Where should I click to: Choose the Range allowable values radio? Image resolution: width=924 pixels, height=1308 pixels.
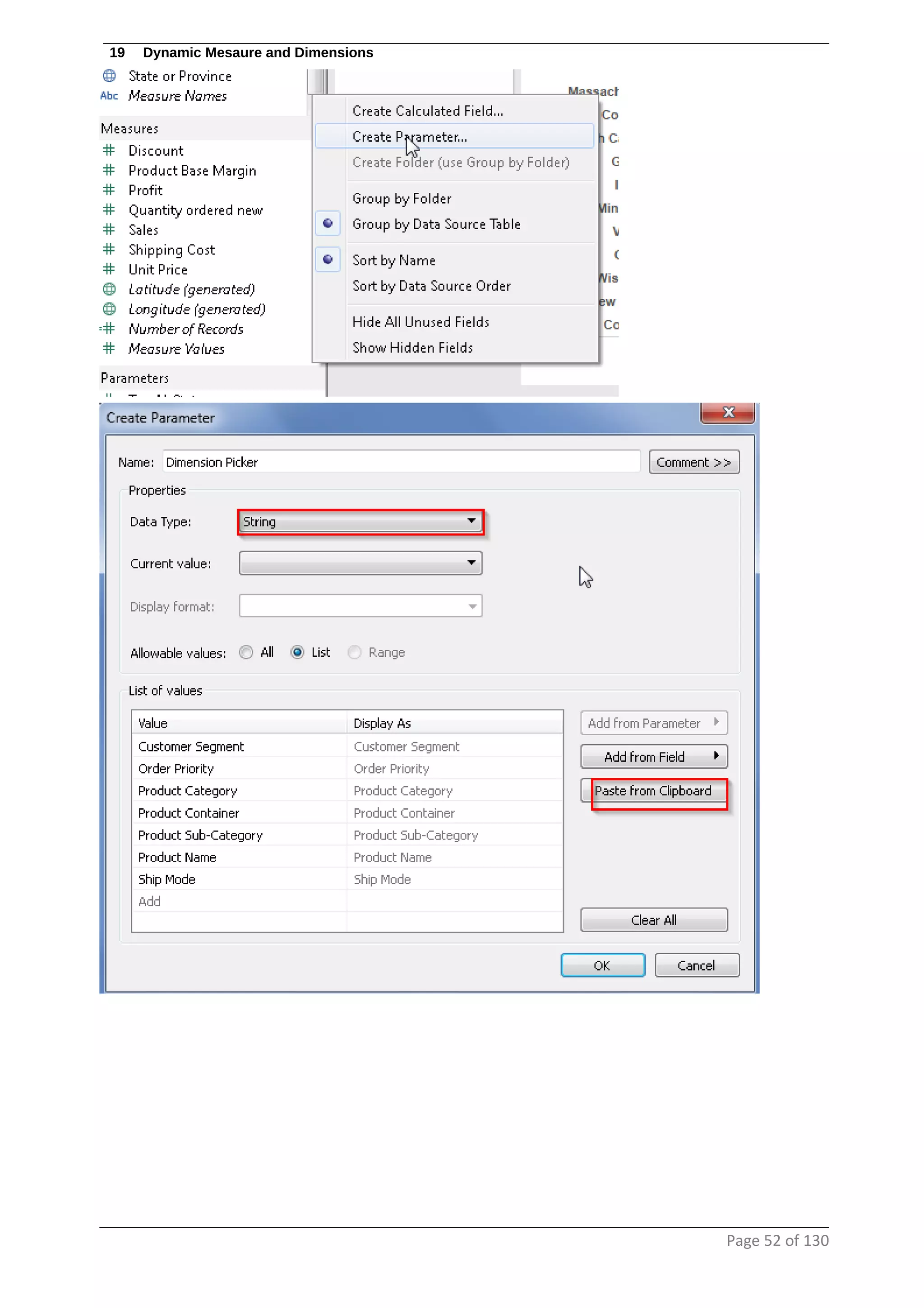point(354,652)
